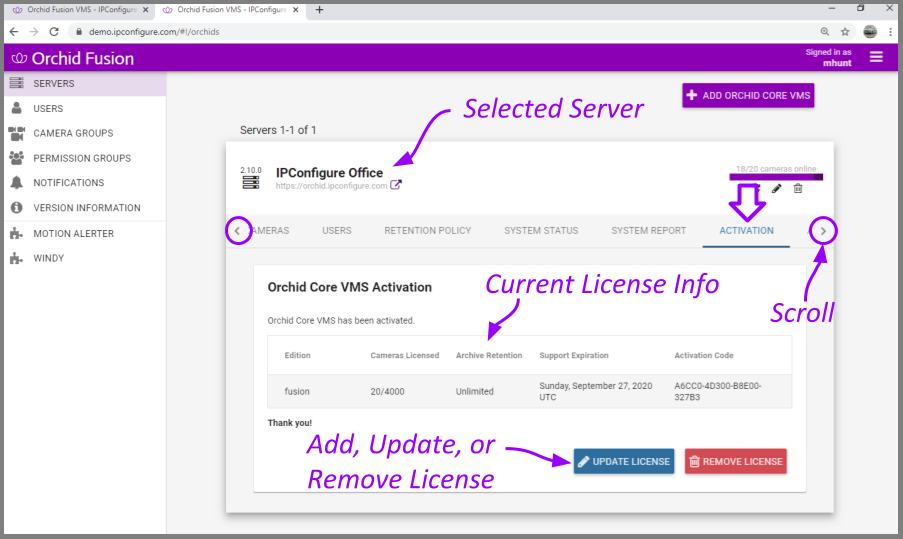The image size is (903, 539).
Task: Select the Activation tab
Action: pos(746,230)
